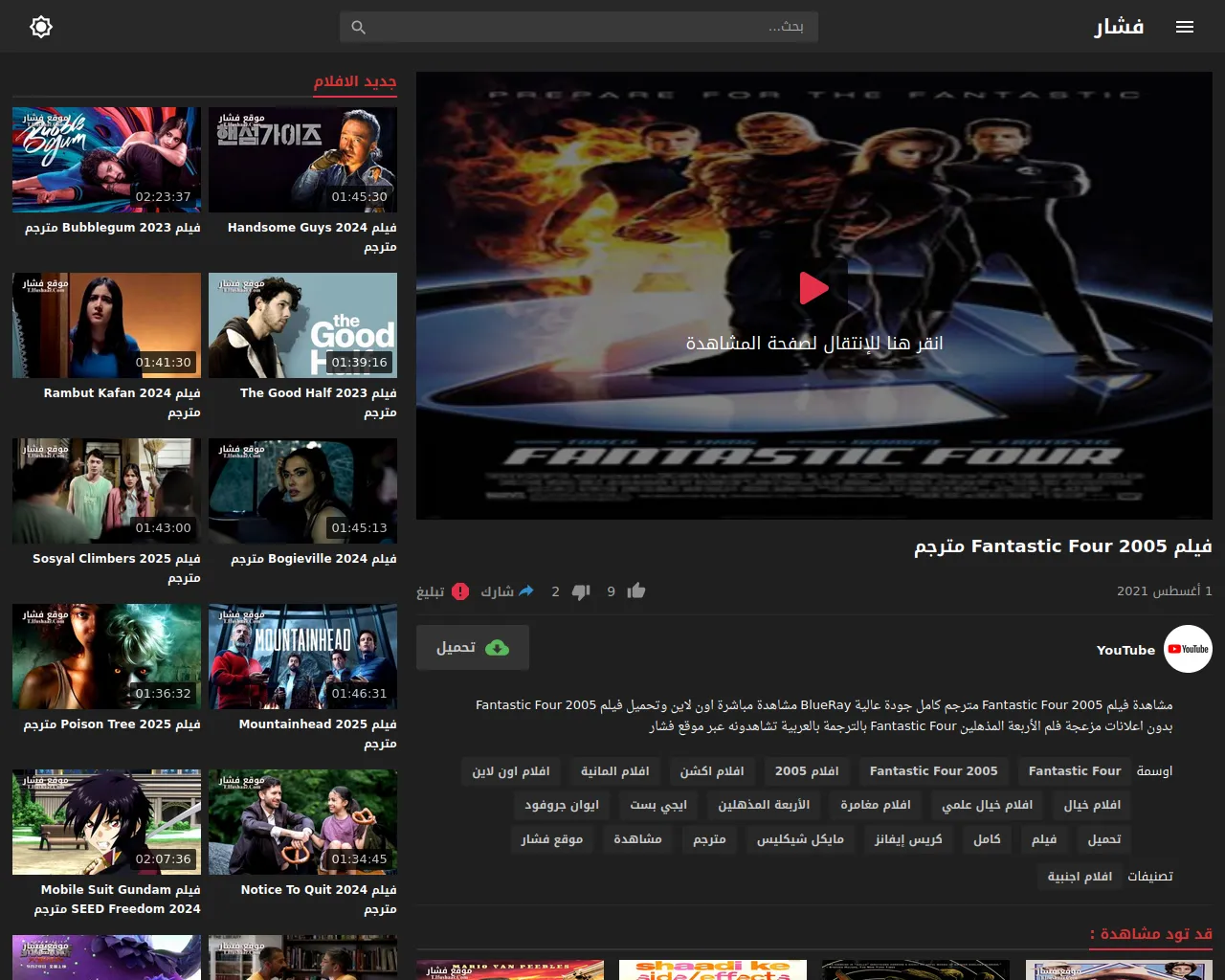
Task: Click the thumbs down dislike icon
Action: pyautogui.click(x=581, y=591)
